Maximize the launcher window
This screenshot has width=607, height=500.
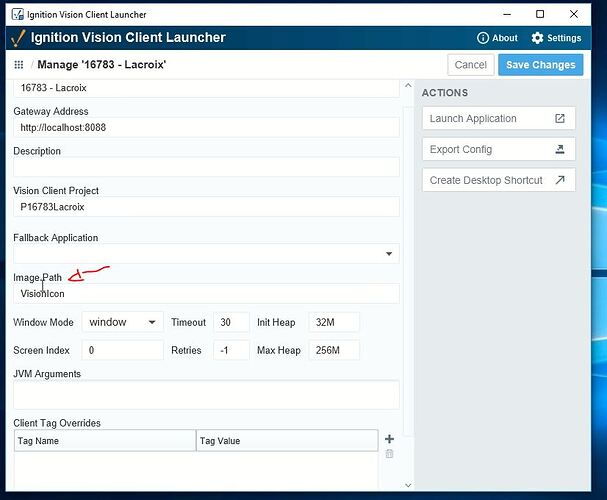[x=540, y=14]
